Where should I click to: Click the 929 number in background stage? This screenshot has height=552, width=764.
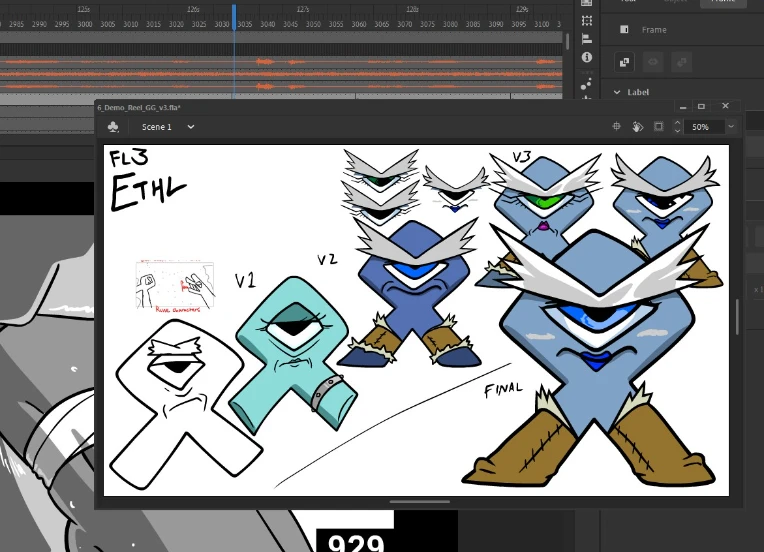pos(356,543)
